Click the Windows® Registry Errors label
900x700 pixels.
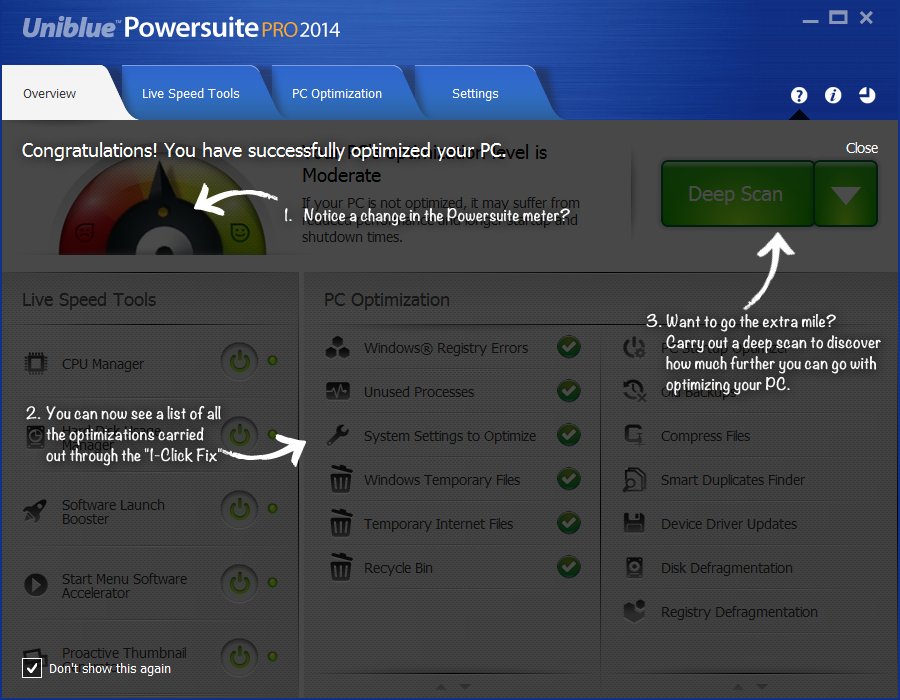(446, 348)
